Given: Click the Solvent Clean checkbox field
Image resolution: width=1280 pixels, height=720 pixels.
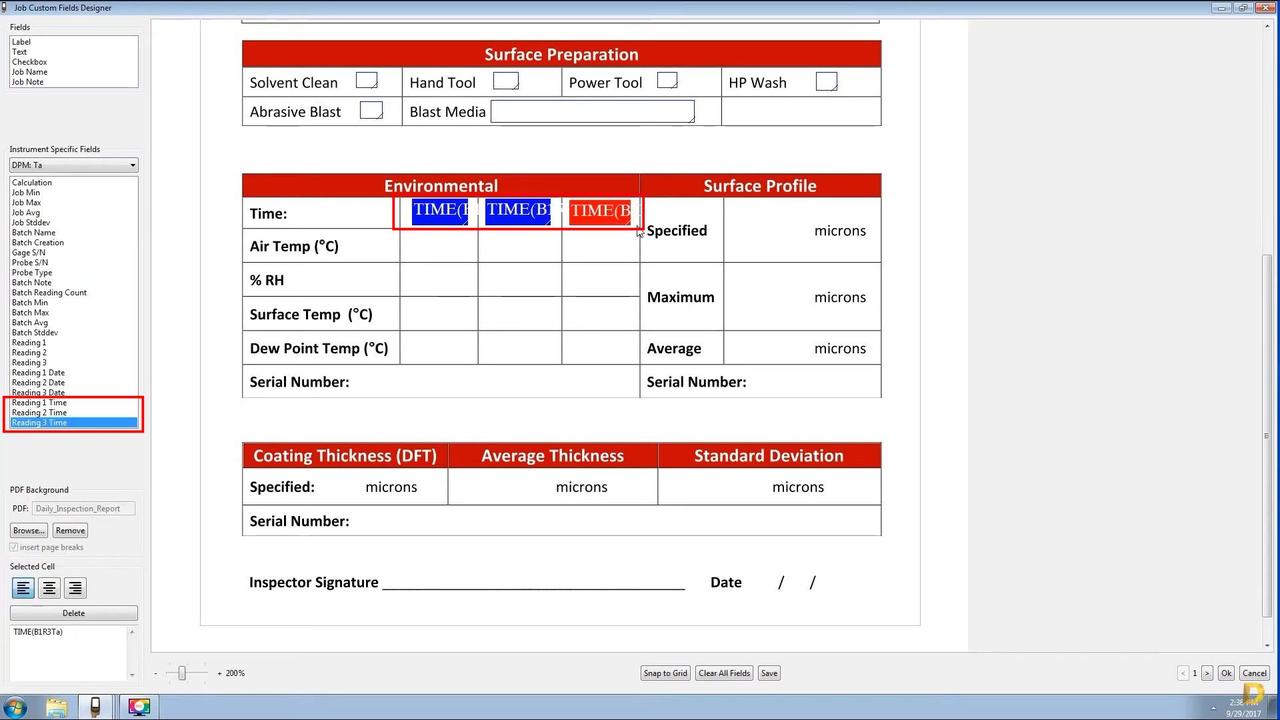Looking at the screenshot, I should (x=365, y=80).
